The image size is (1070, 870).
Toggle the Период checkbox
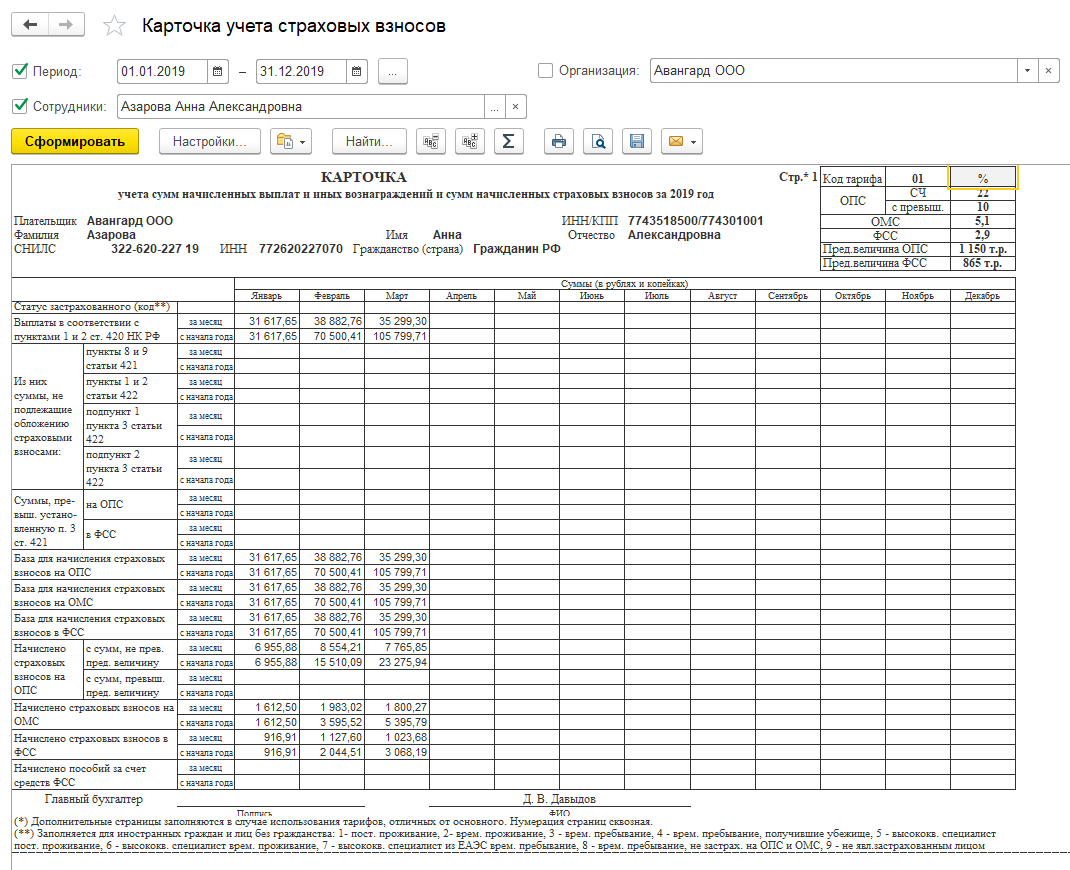[x=20, y=71]
